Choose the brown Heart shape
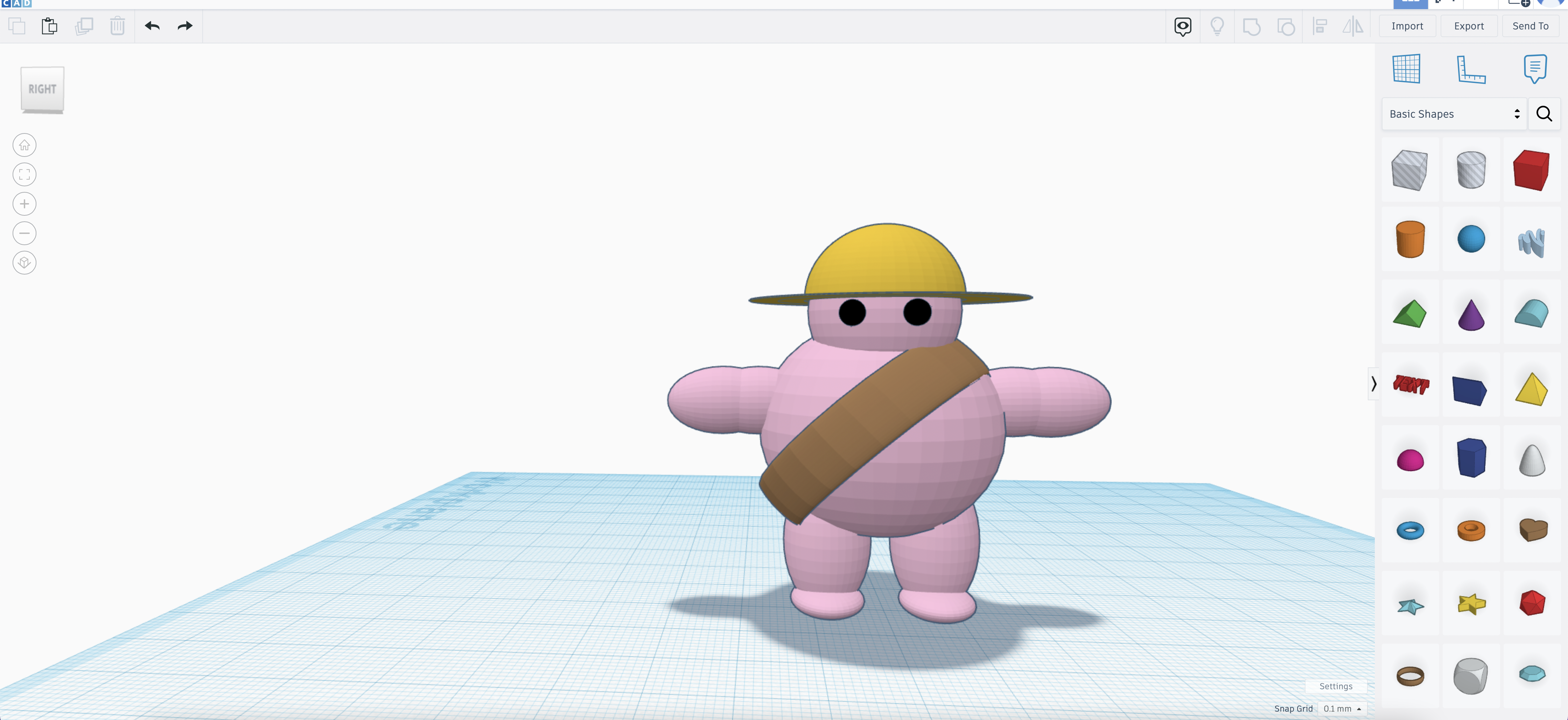The width and height of the screenshot is (1568, 720). point(1533,530)
